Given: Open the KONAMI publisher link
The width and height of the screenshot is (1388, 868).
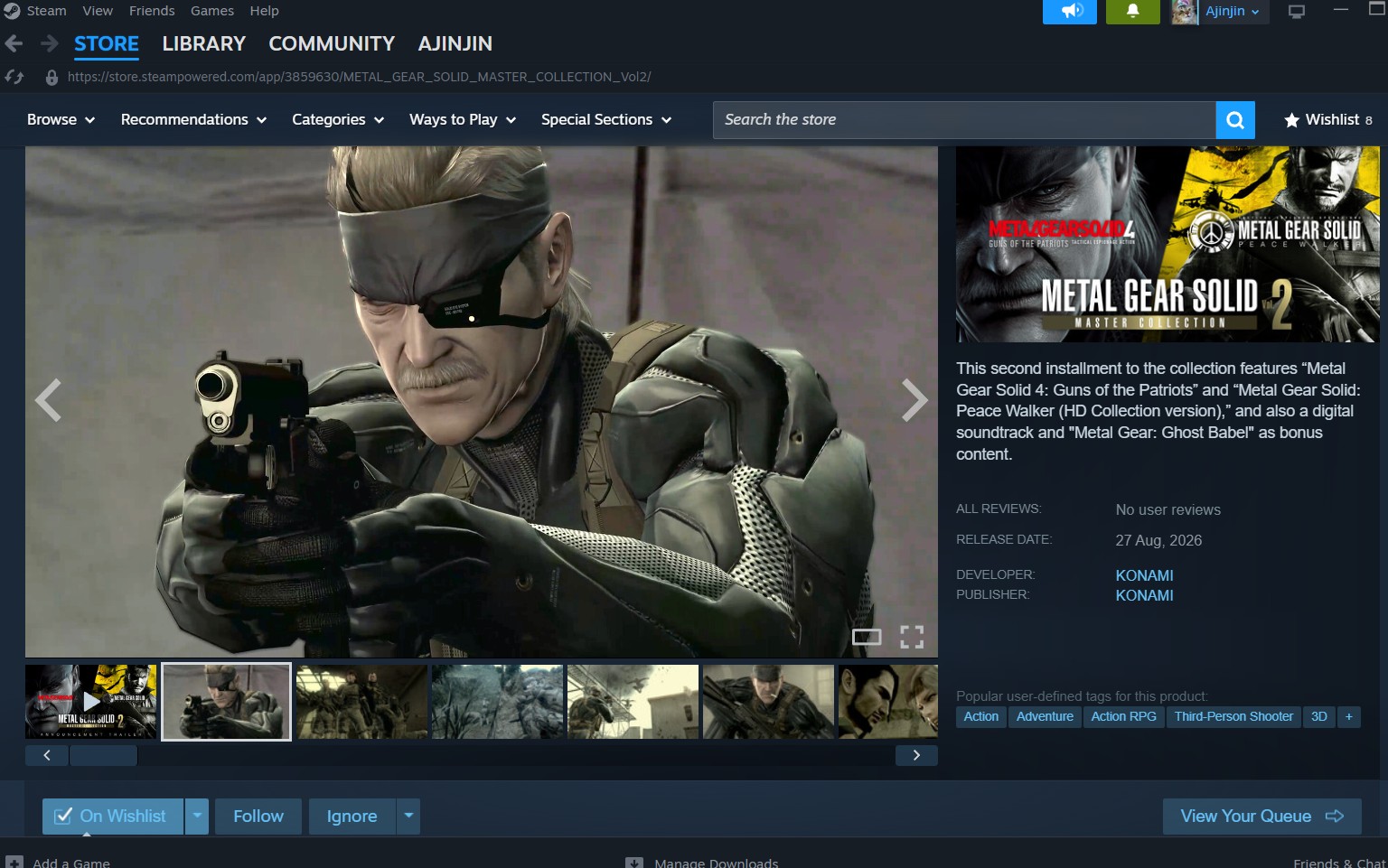Looking at the screenshot, I should (x=1144, y=595).
